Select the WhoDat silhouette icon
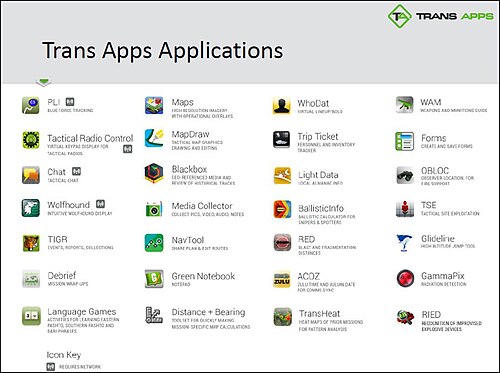 pyautogui.click(x=282, y=105)
